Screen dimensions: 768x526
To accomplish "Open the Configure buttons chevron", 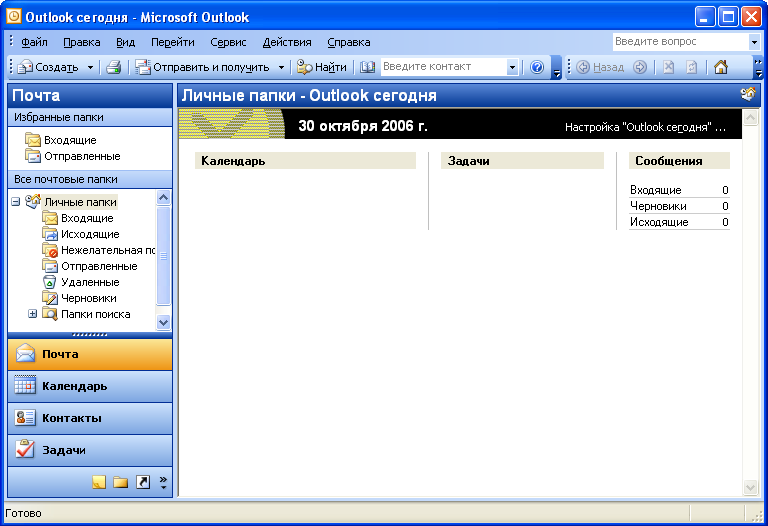I will (163, 482).
